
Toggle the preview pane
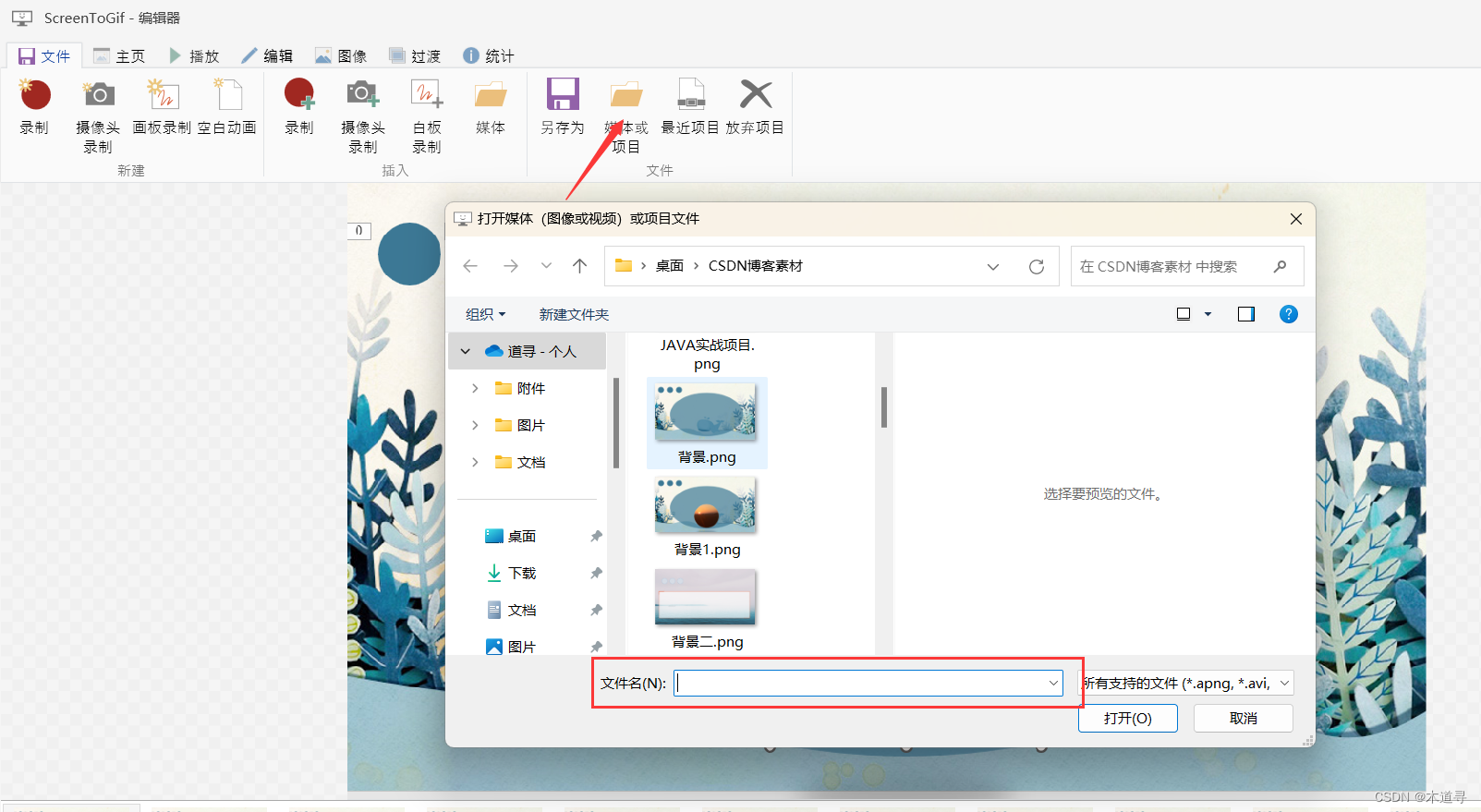1246,314
